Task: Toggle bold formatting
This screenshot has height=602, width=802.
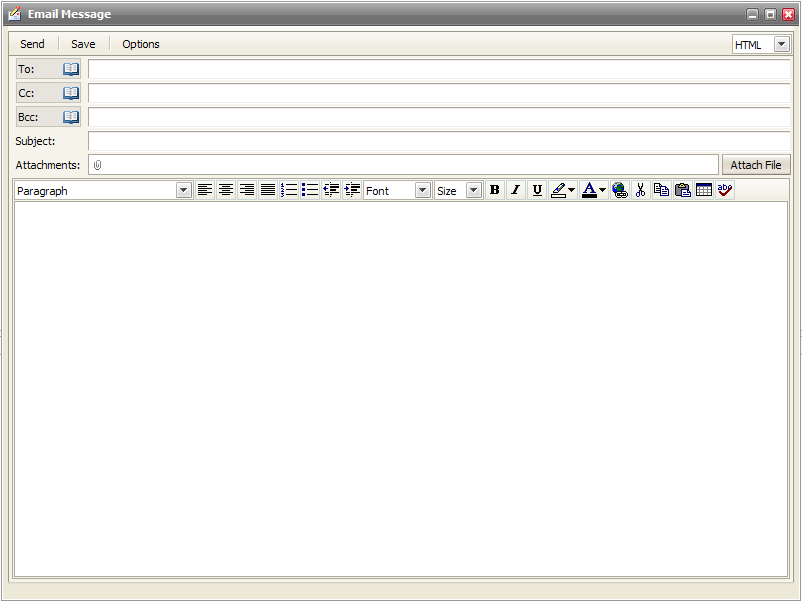Action: tap(494, 190)
